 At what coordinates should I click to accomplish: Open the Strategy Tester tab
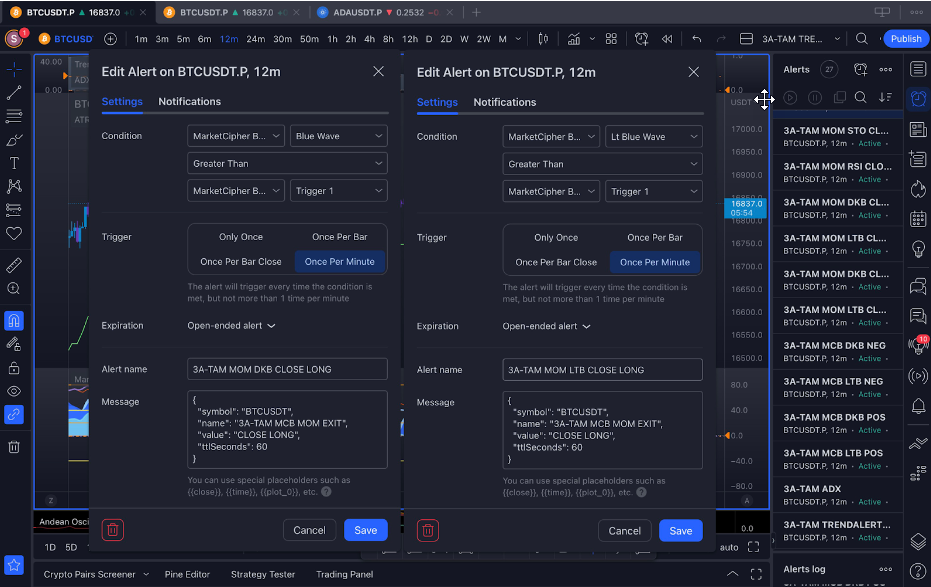tap(262, 574)
